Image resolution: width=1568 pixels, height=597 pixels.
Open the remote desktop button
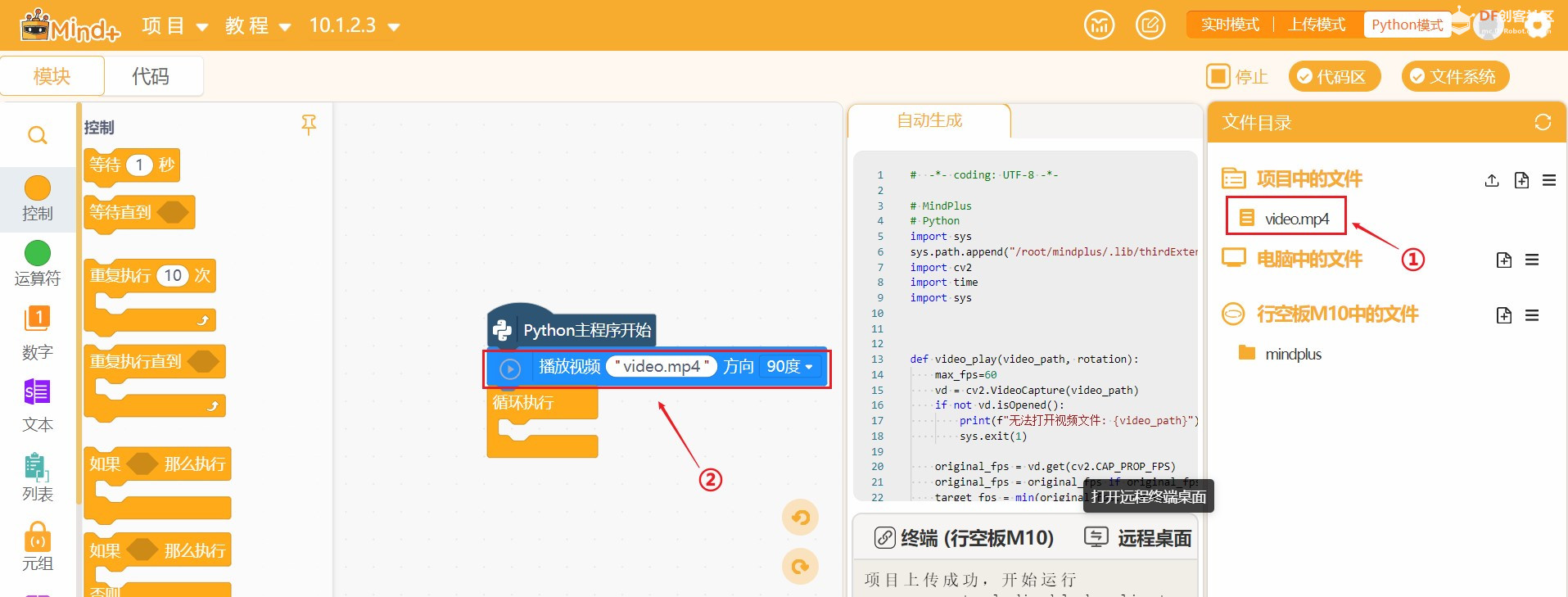point(1138,538)
